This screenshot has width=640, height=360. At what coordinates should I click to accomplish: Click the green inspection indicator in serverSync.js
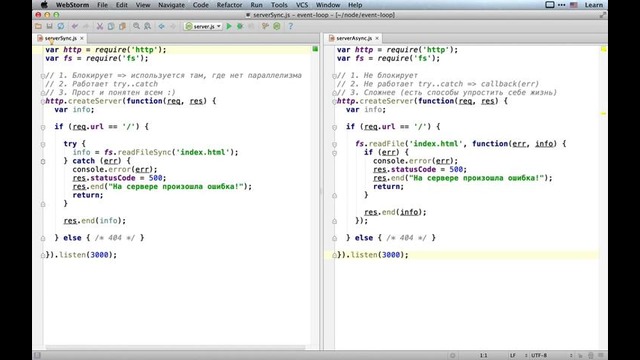tap(315, 49)
